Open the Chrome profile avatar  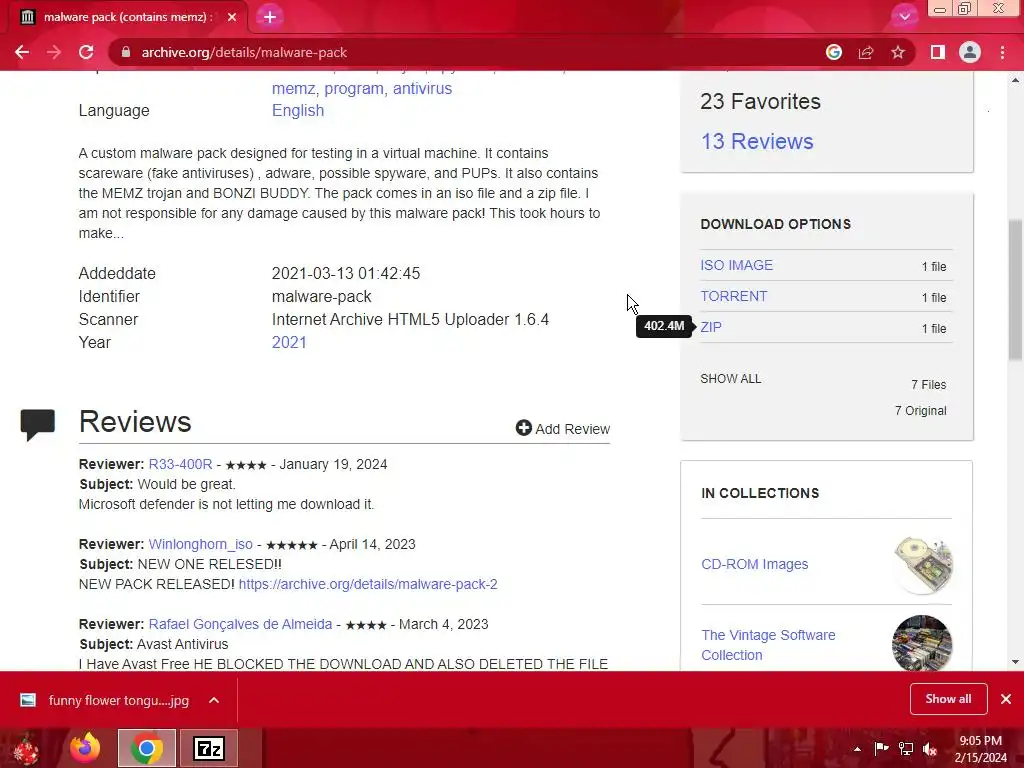point(970,52)
